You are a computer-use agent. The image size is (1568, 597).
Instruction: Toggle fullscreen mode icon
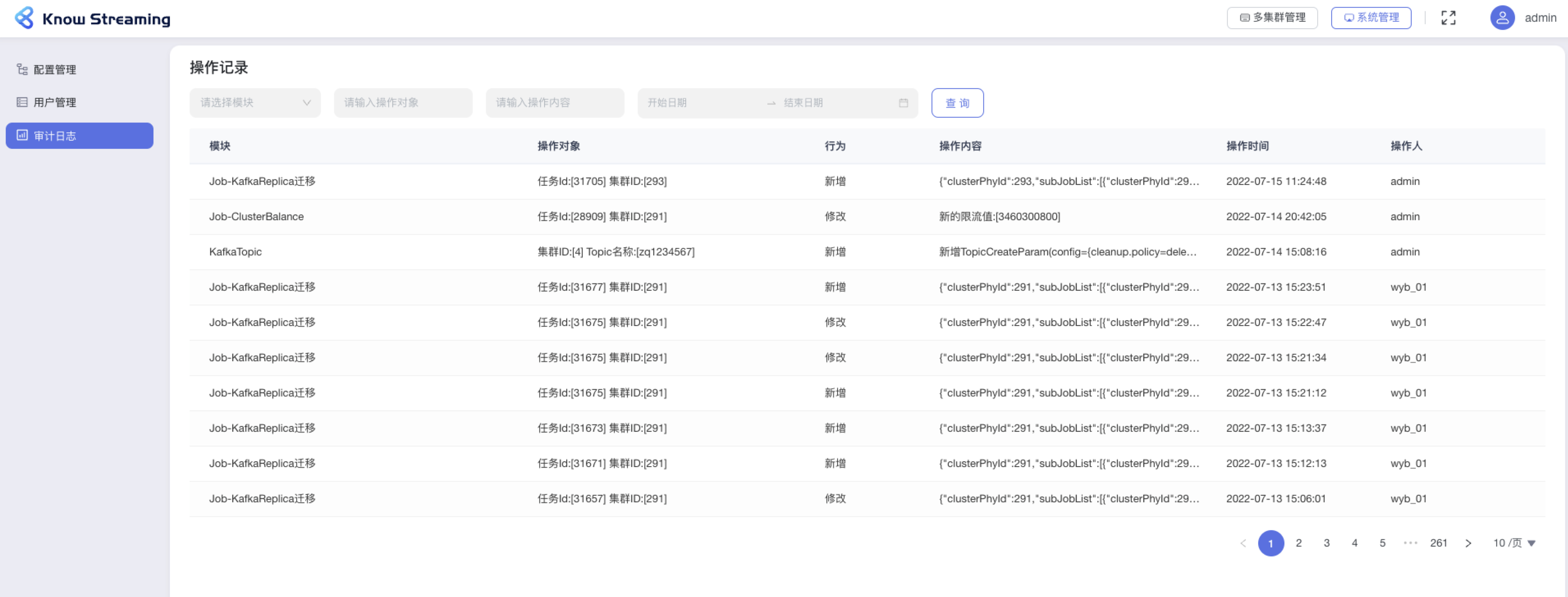point(1448,18)
